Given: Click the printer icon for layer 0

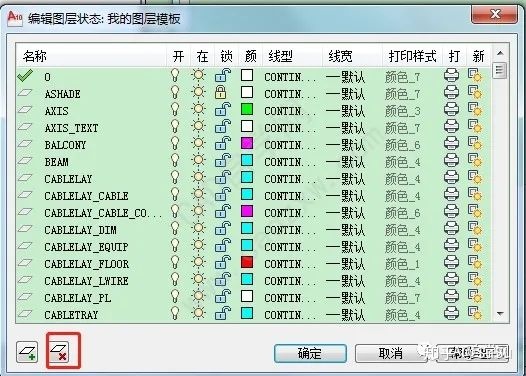Looking at the screenshot, I should click(451, 75).
